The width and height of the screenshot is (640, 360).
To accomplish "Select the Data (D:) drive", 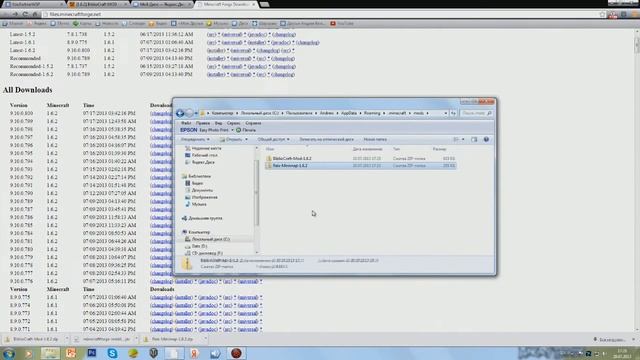I will 196,246.
